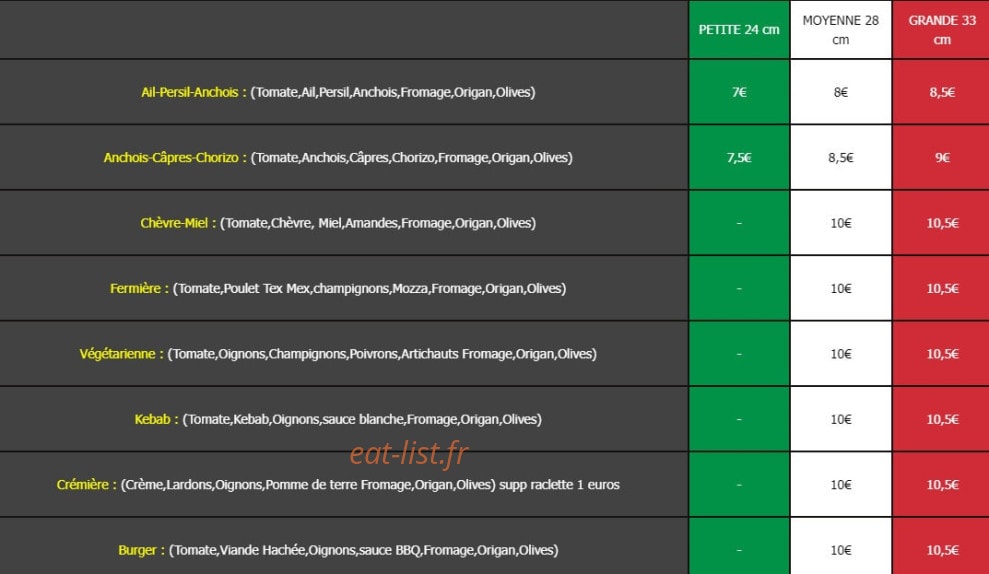The height and width of the screenshot is (574, 989).
Task: Select the 10,5€ grande price for Kebab
Action: [942, 419]
